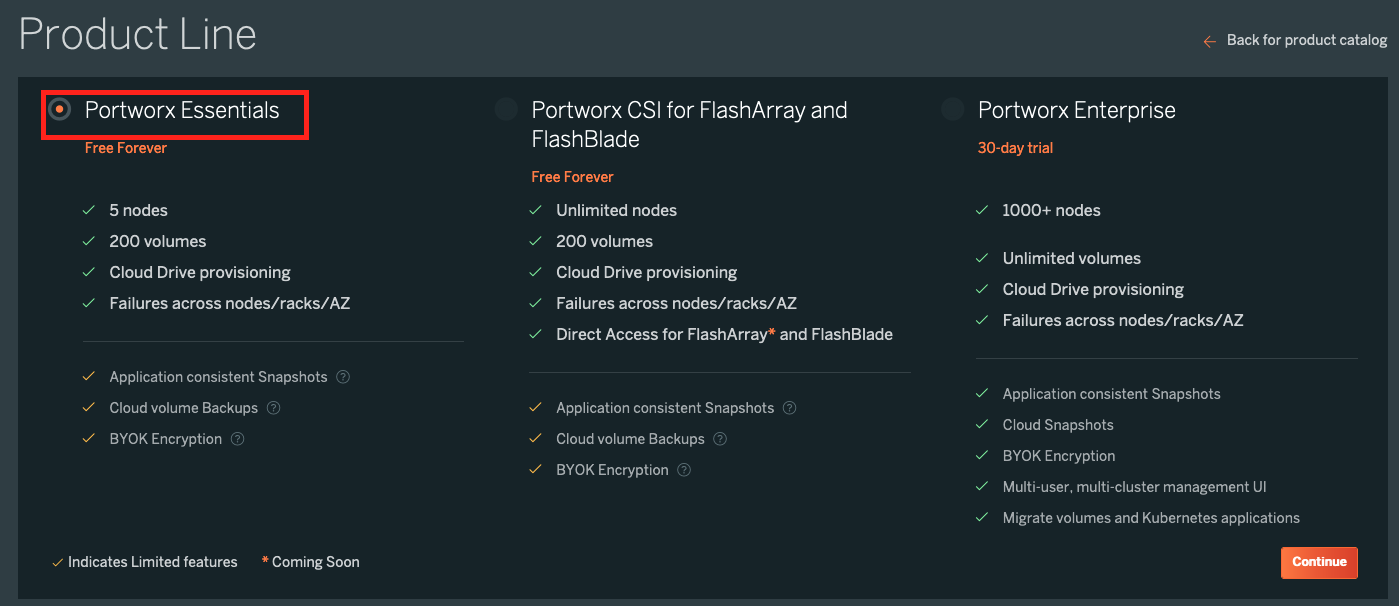
Task: Click the 5 nodes feature text
Action: 139,210
